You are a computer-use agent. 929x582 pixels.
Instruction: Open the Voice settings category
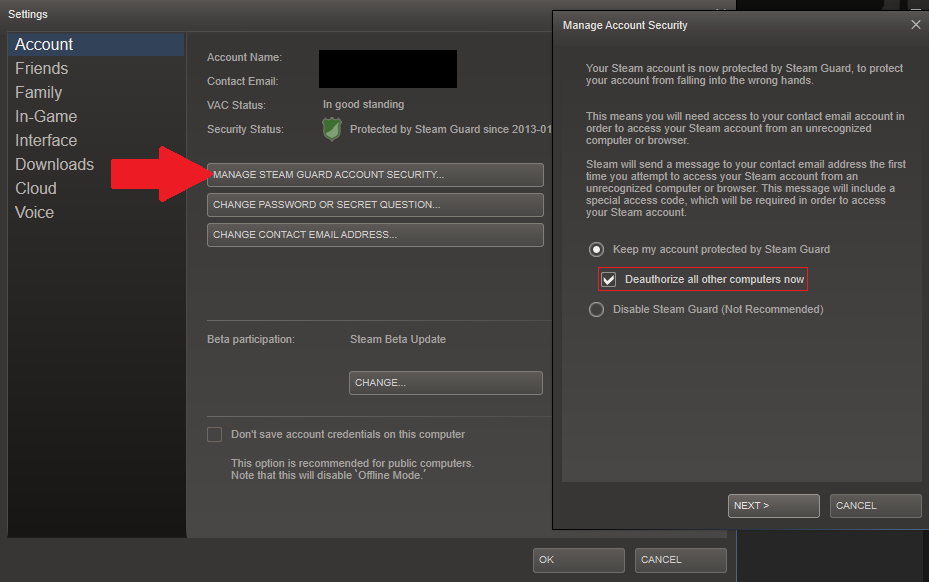[x=34, y=212]
